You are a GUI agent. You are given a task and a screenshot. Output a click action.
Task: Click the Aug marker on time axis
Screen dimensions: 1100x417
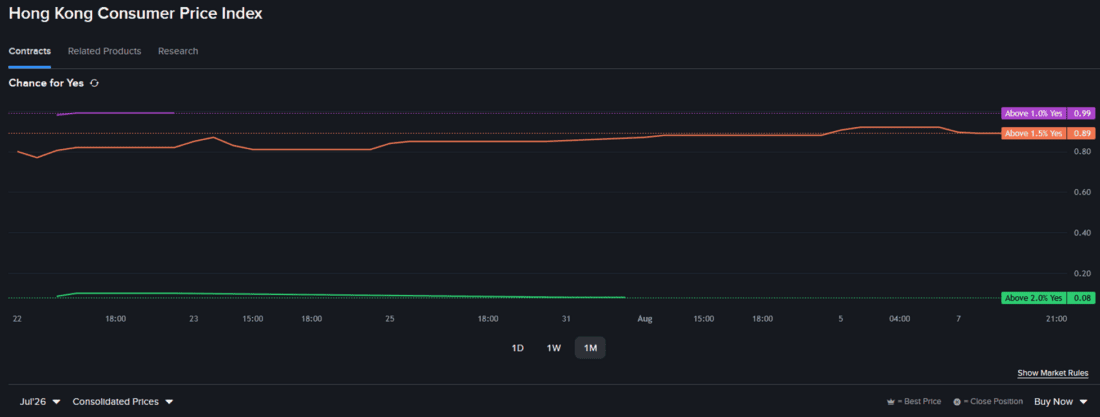[x=645, y=319]
